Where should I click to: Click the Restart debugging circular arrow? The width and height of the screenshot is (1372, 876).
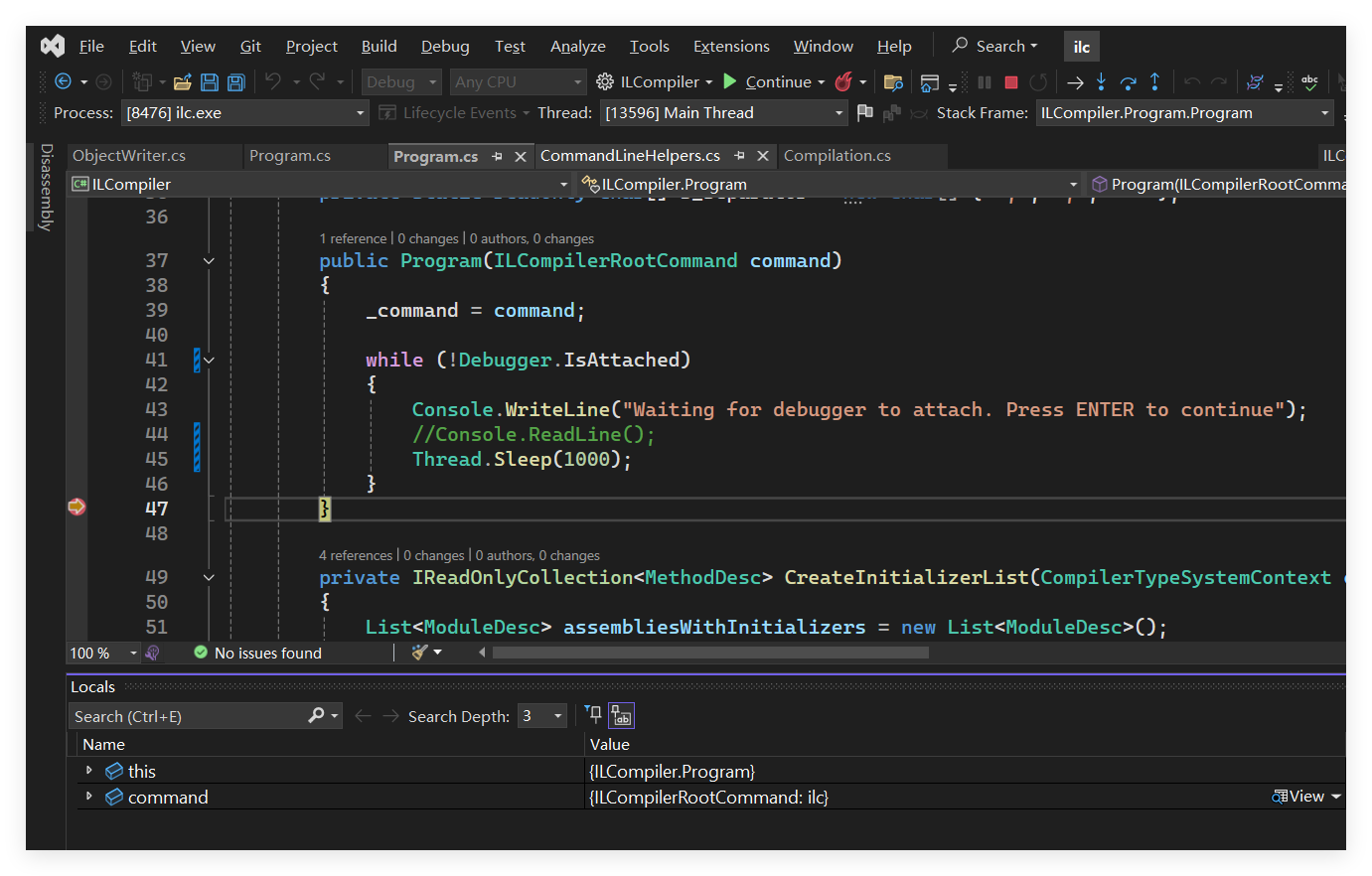1038,82
